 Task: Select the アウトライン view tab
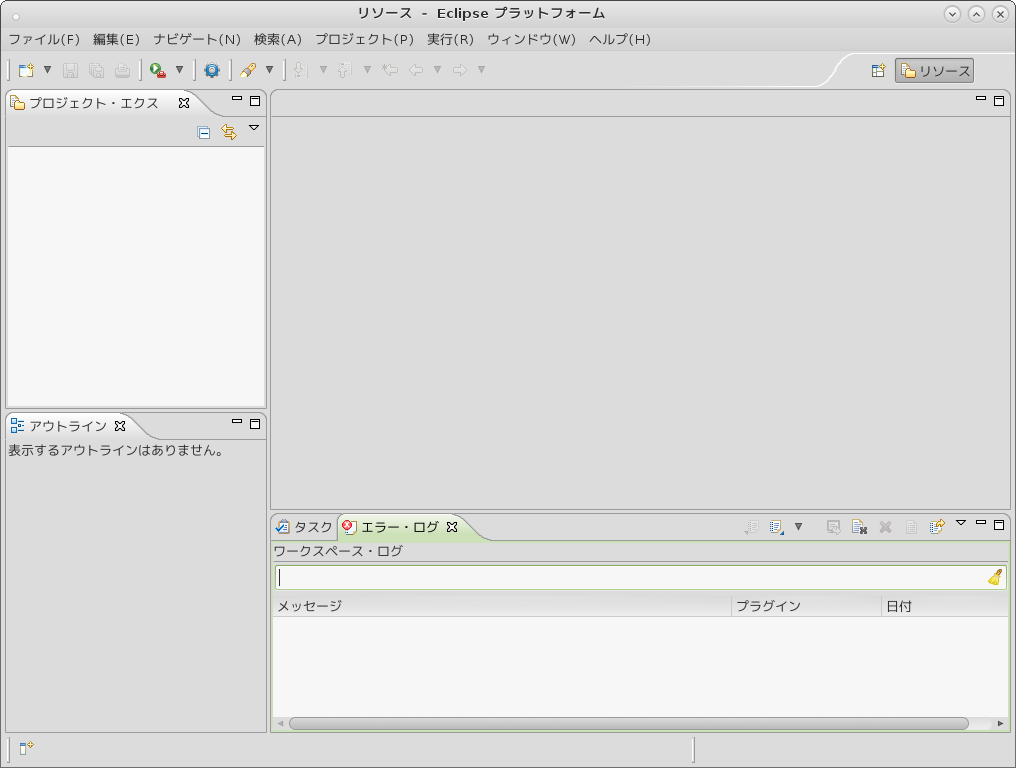67,426
